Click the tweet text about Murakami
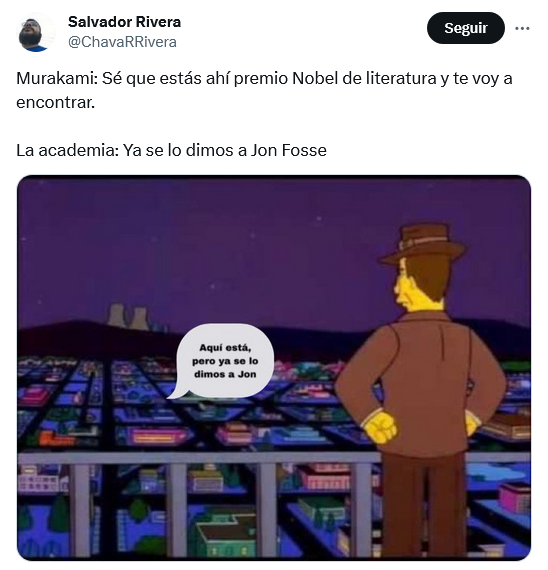The width and height of the screenshot is (548, 570). click(264, 90)
